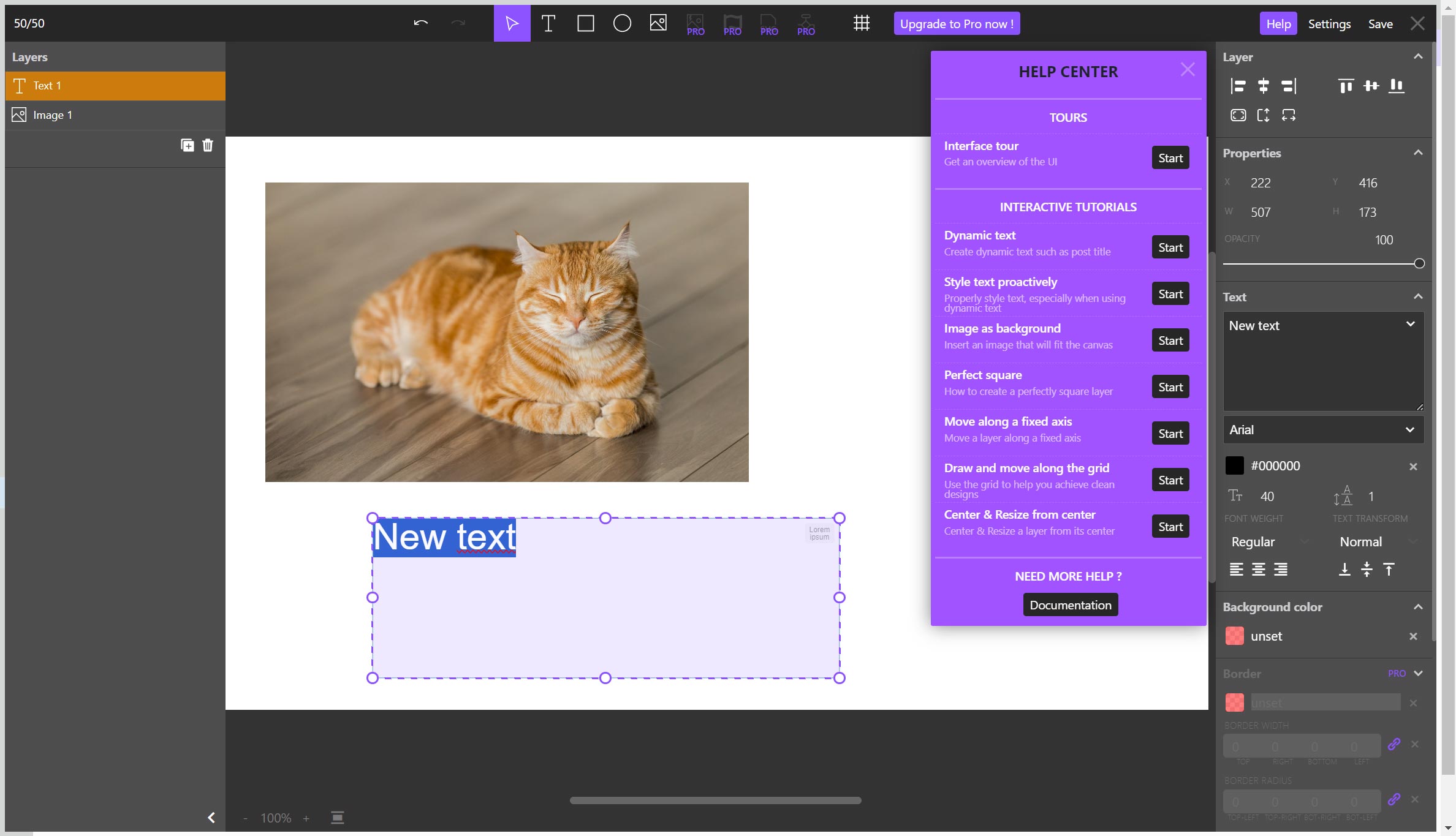The height and width of the screenshot is (836, 1456).
Task: Click fit layer height icon
Action: (1263, 115)
